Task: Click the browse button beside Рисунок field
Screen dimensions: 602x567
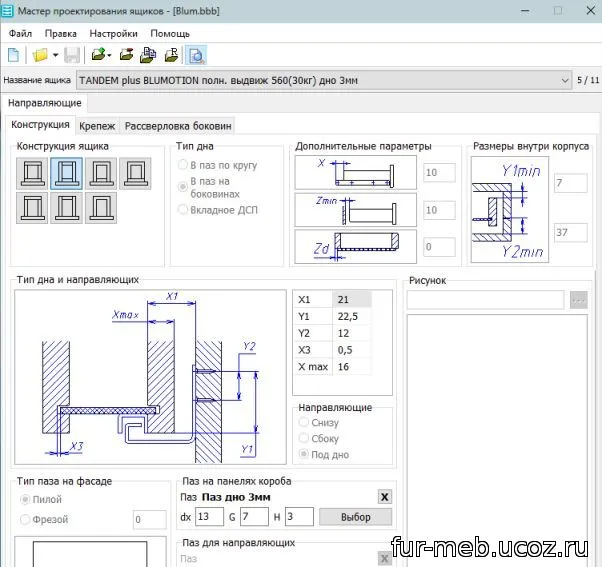Action: (x=579, y=300)
